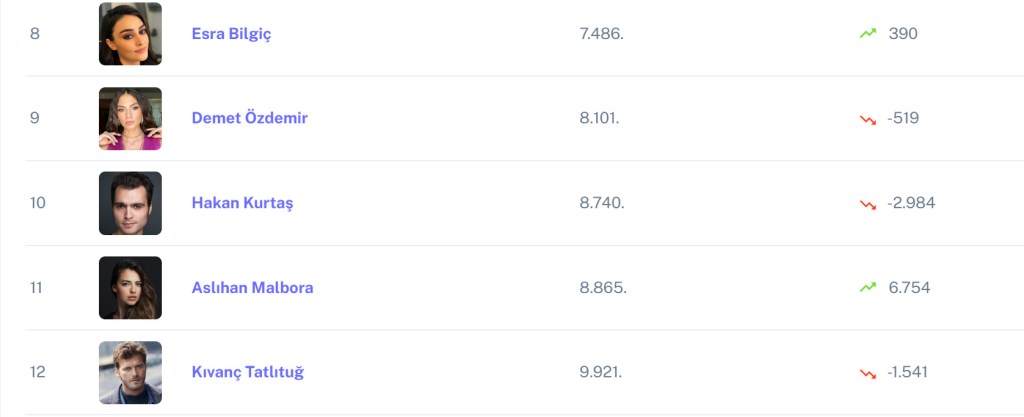Open the rank 12 profile photo thumbnail
The width and height of the screenshot is (1024, 417).
[x=130, y=372]
